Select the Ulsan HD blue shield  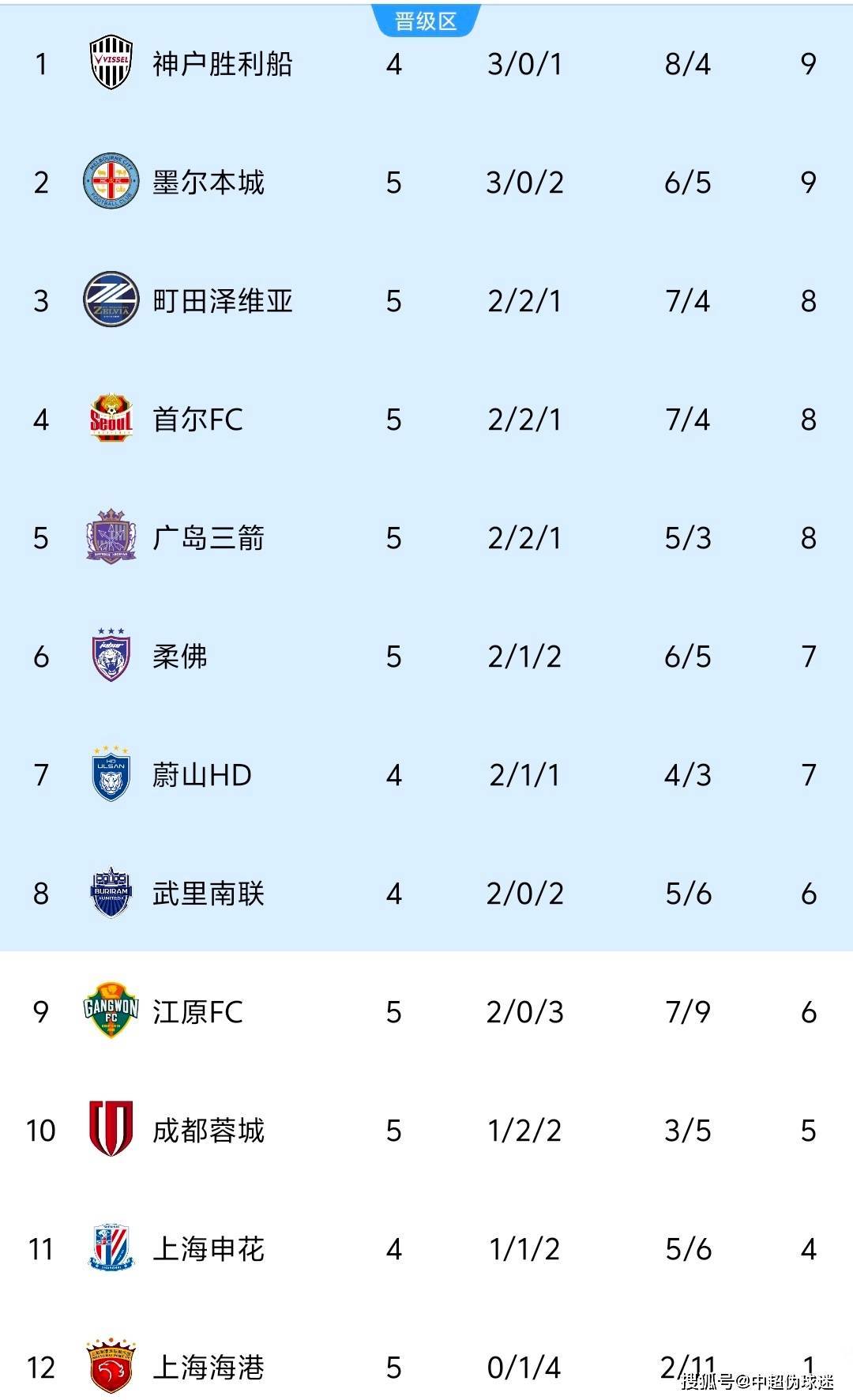[111, 774]
